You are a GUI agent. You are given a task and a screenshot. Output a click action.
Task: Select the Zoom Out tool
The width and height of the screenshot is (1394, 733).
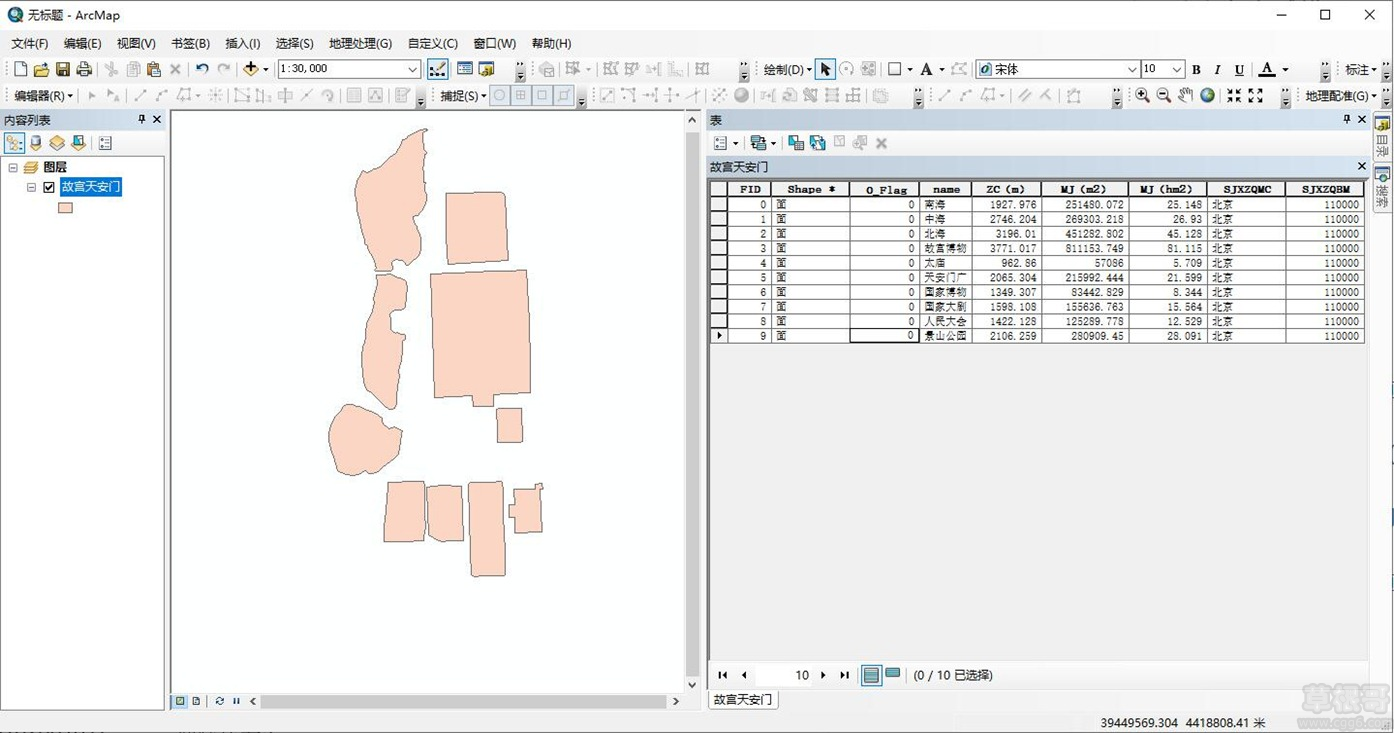1164,95
